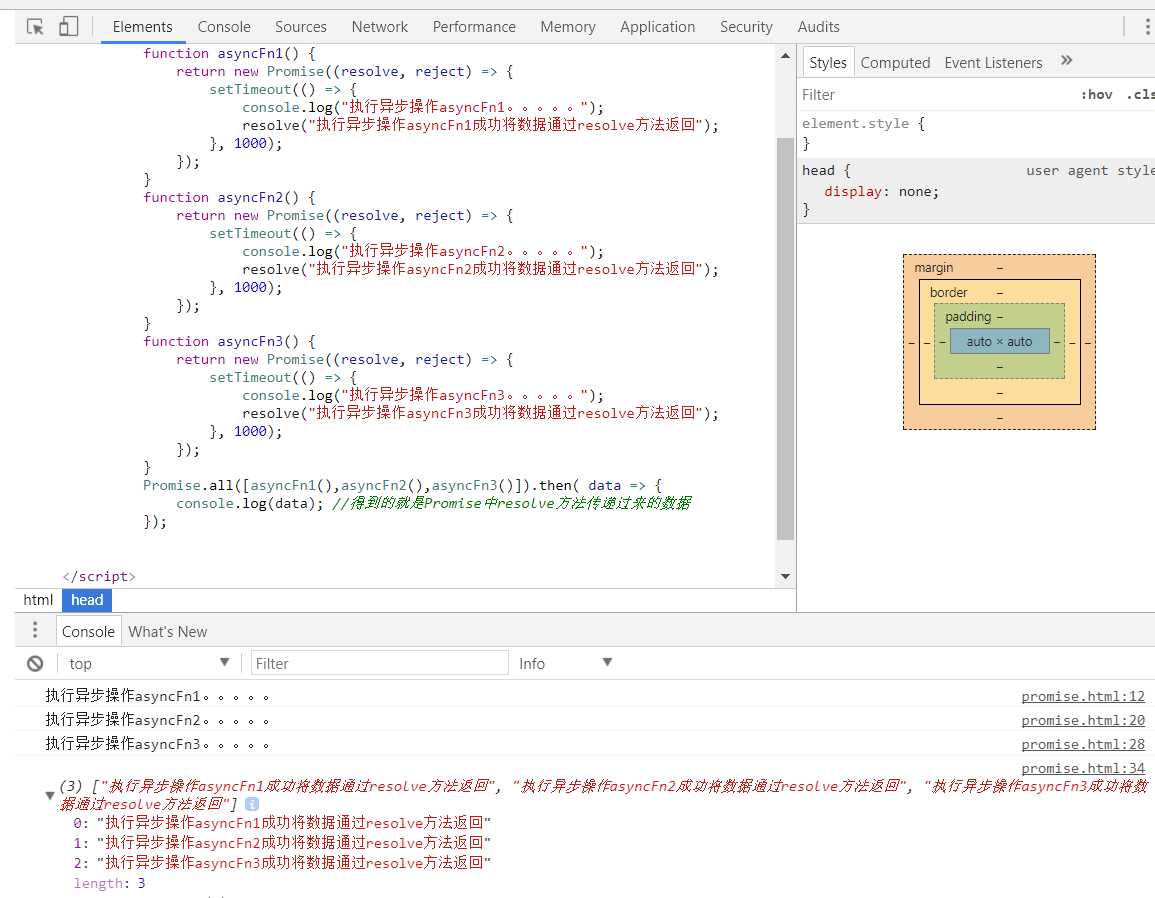Image resolution: width=1155 pixels, height=898 pixels.
Task: Collapse the logged array expander triangle
Action: click(49, 796)
